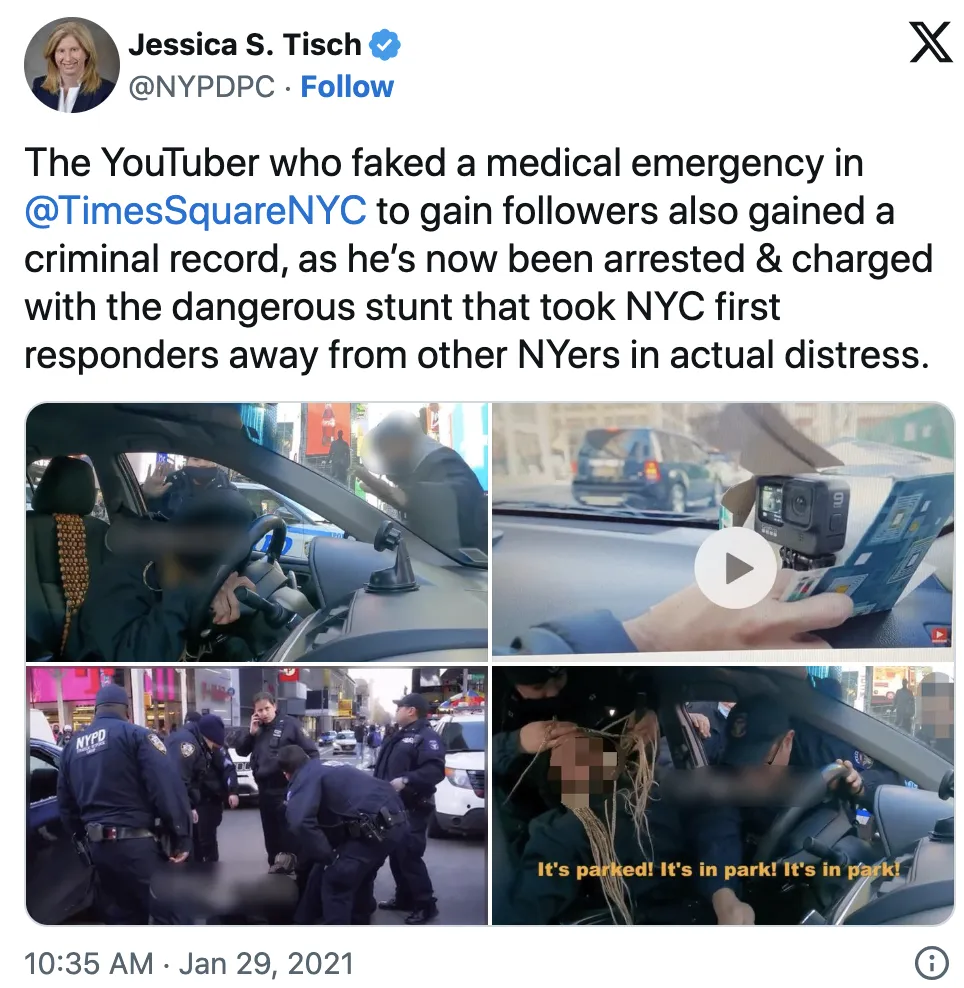The width and height of the screenshot is (964, 988).
Task: Click the small YouTube icon on video
Action: click(x=939, y=635)
